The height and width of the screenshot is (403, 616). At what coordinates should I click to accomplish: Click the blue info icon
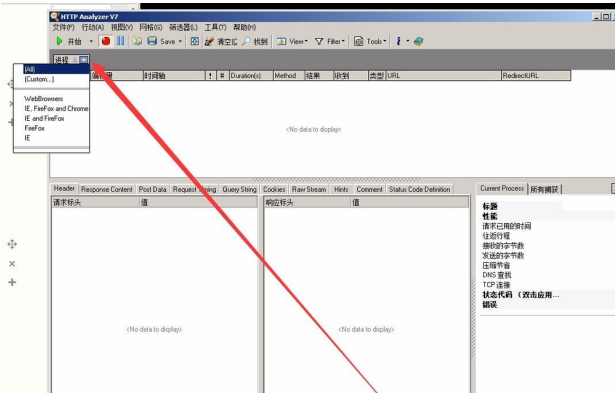click(x=398, y=41)
